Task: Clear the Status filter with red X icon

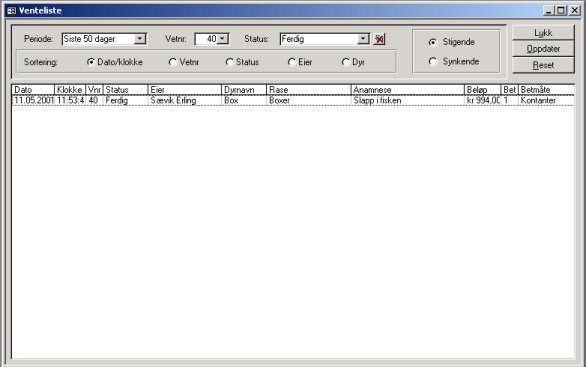Action: click(379, 39)
